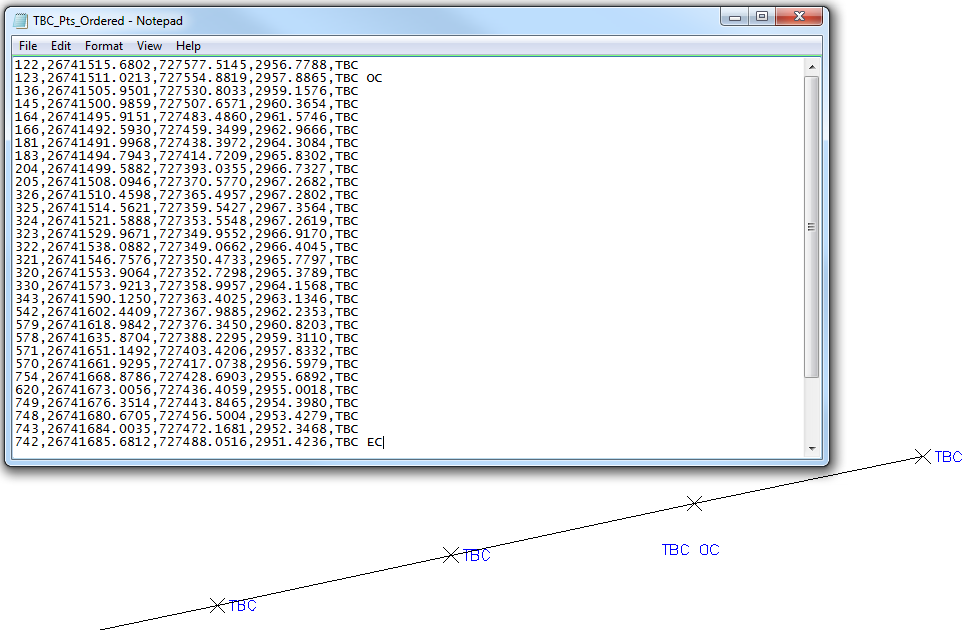Screen dimensions: 972x630
Task: Open the Help menu
Action: pos(187,45)
